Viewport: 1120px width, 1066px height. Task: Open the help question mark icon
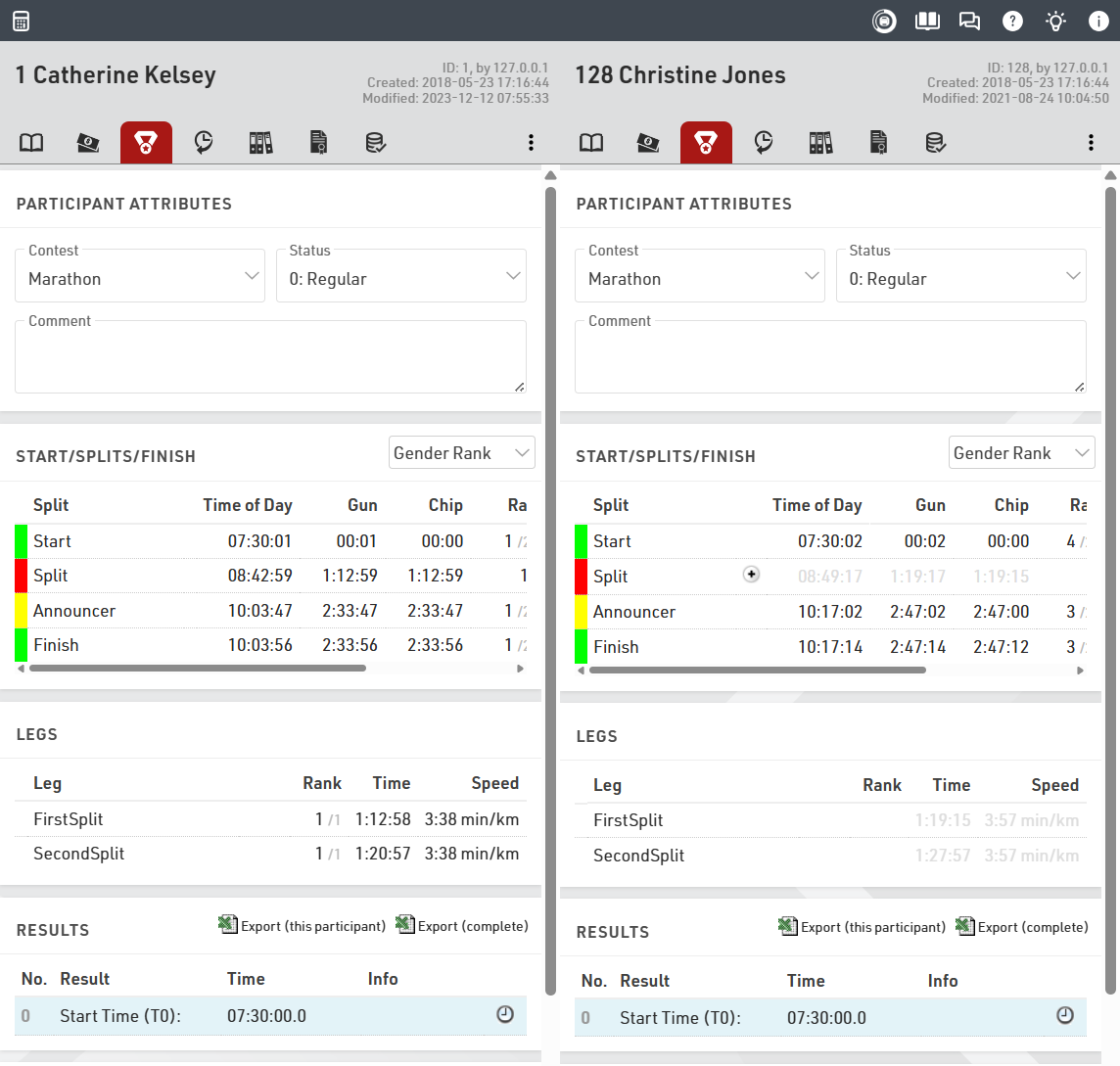(1013, 21)
